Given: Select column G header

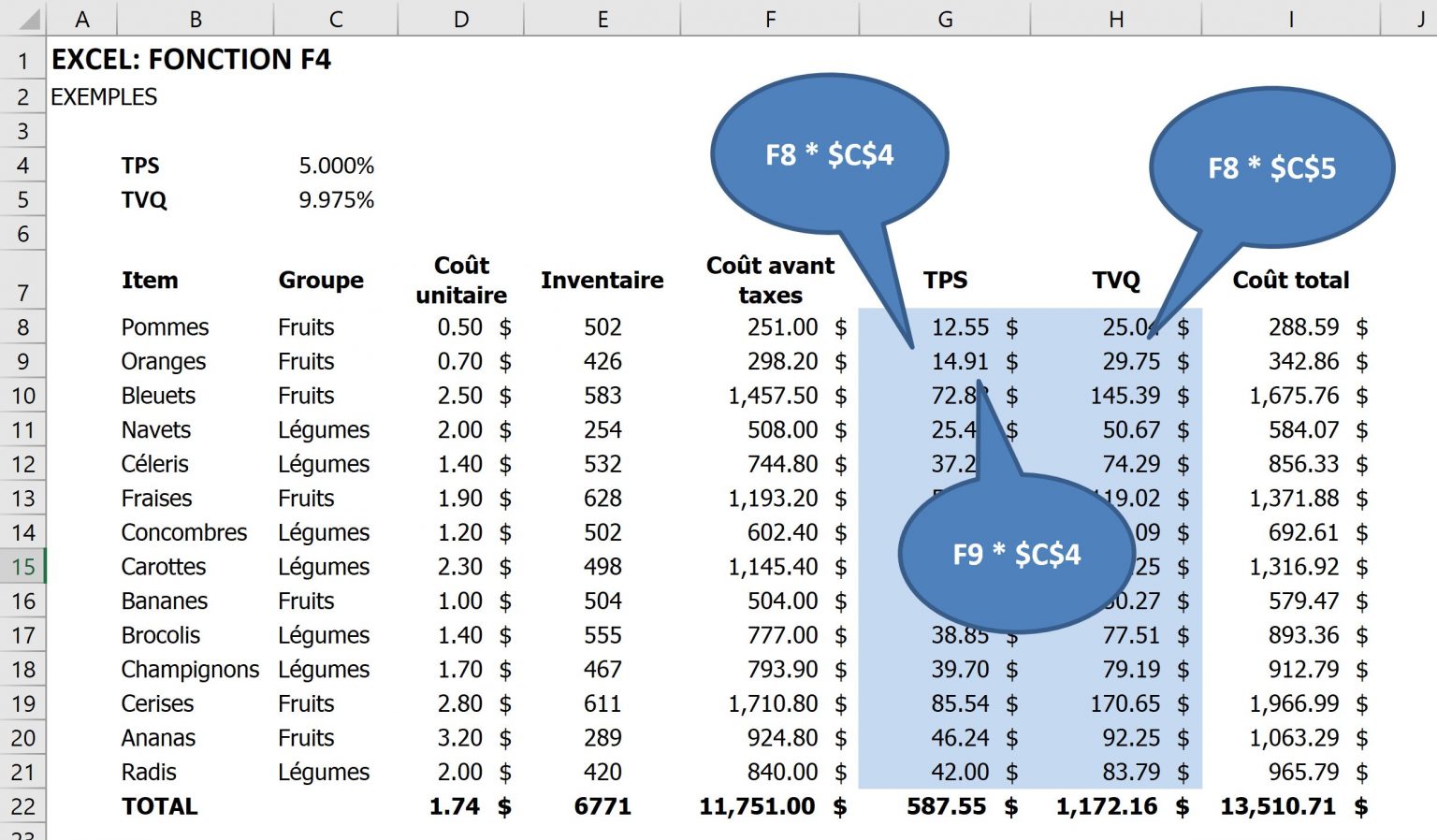Looking at the screenshot, I should tap(945, 19).
